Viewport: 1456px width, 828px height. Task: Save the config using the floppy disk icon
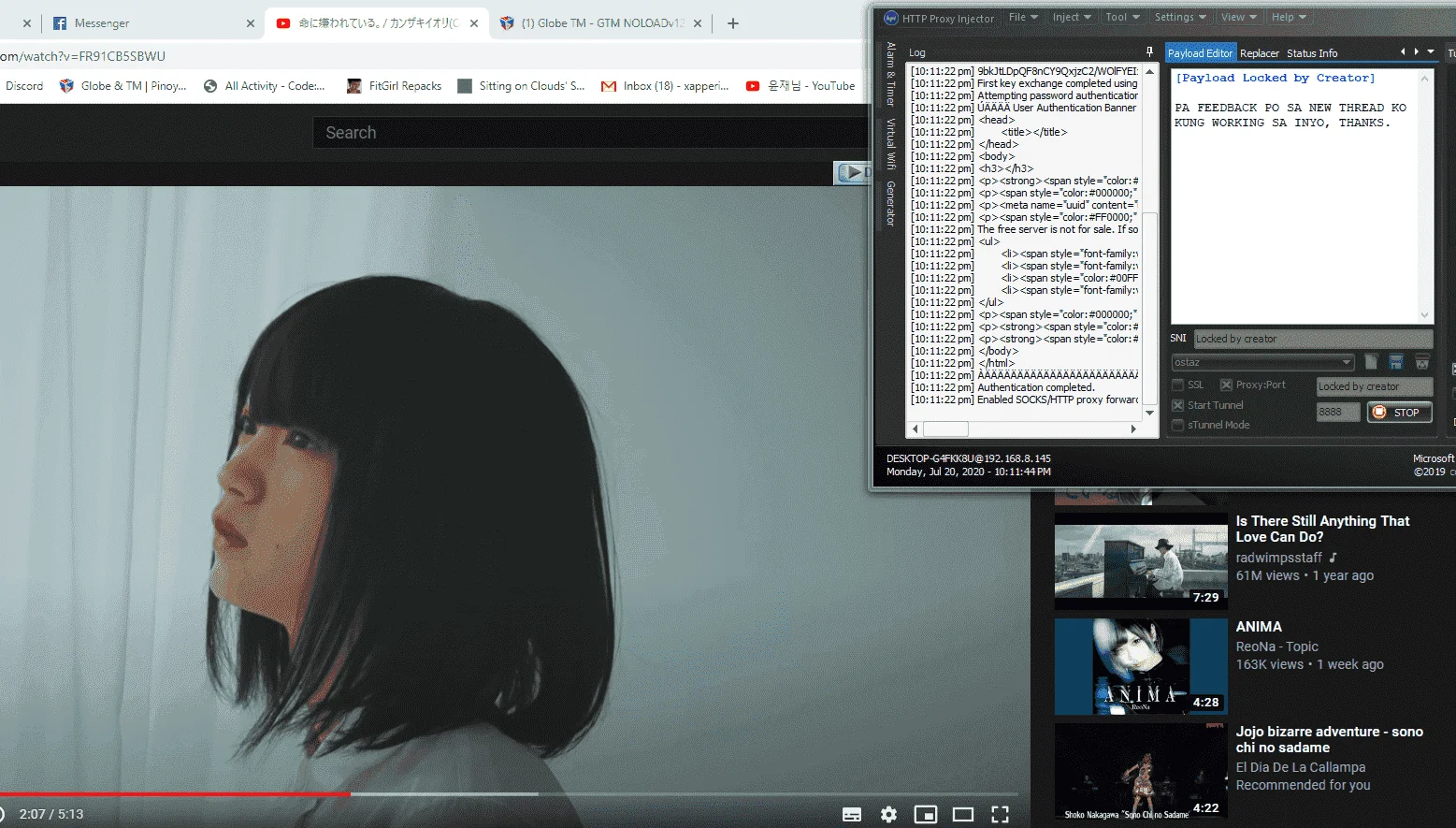(x=1396, y=362)
